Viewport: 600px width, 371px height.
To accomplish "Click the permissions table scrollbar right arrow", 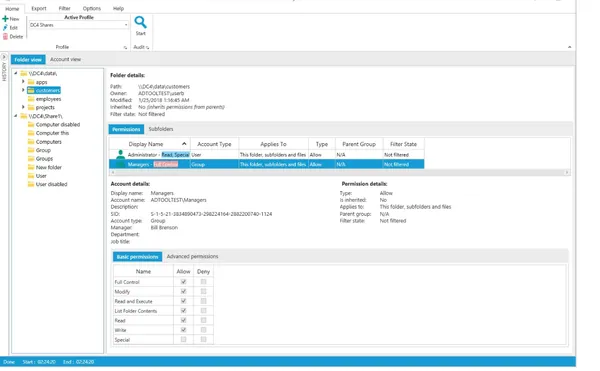I will [x=567, y=172].
